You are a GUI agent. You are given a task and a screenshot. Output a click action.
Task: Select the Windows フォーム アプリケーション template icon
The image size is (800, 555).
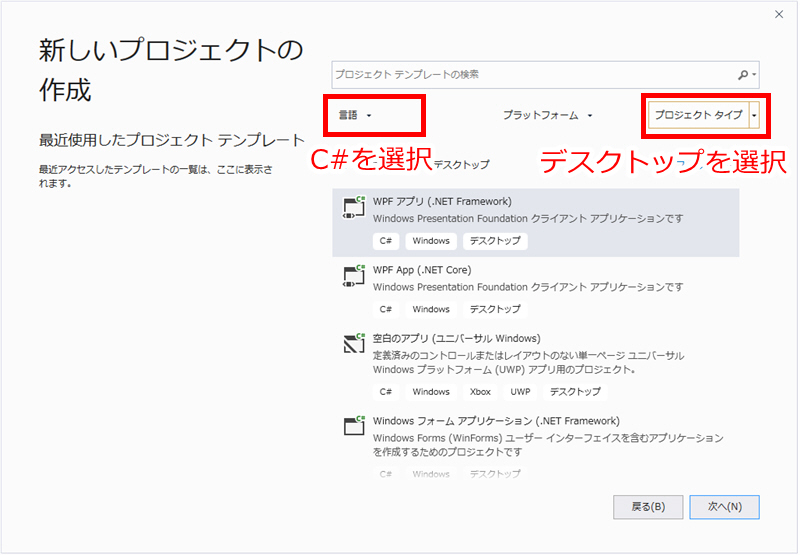tap(354, 425)
